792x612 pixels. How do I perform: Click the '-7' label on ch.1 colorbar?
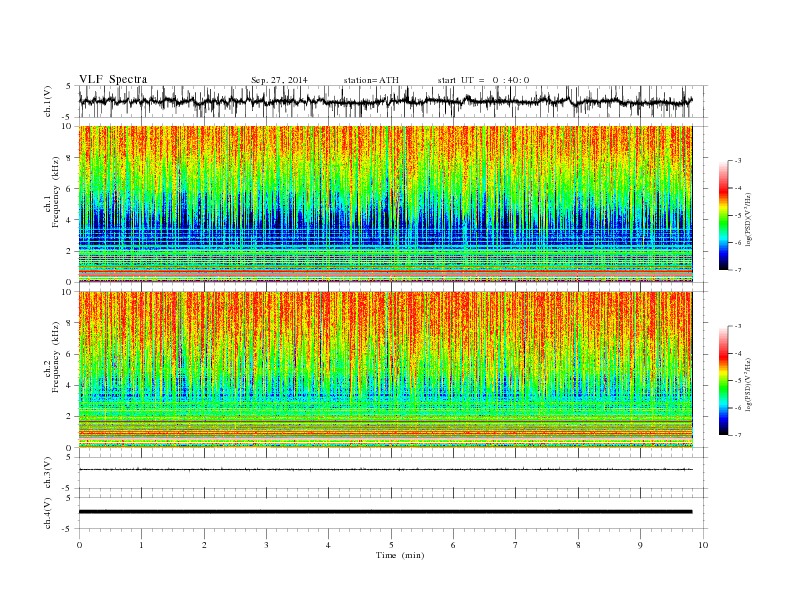738,270
